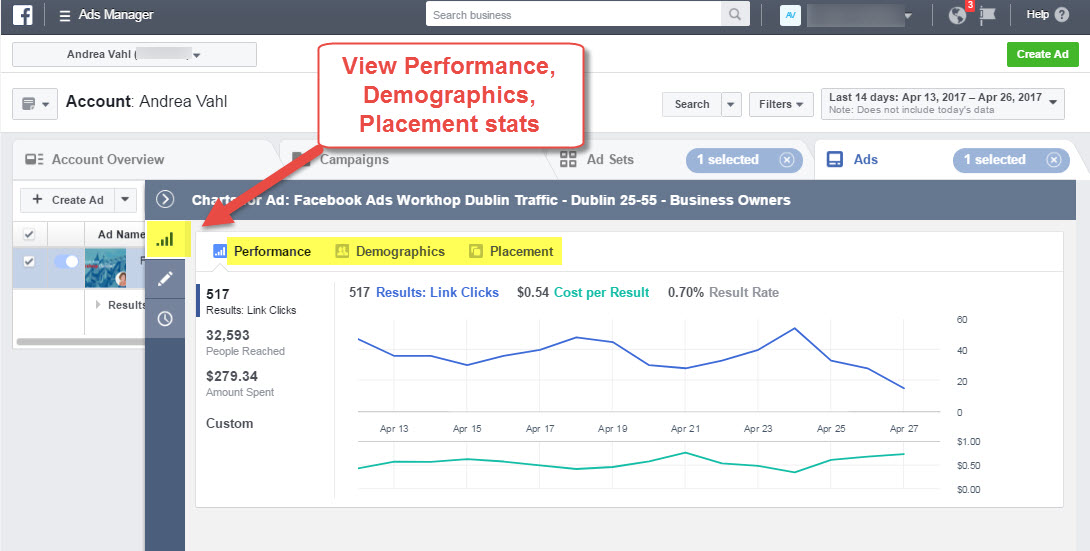1090x551 pixels.
Task: Open the business account switcher dropdown
Action: point(907,15)
